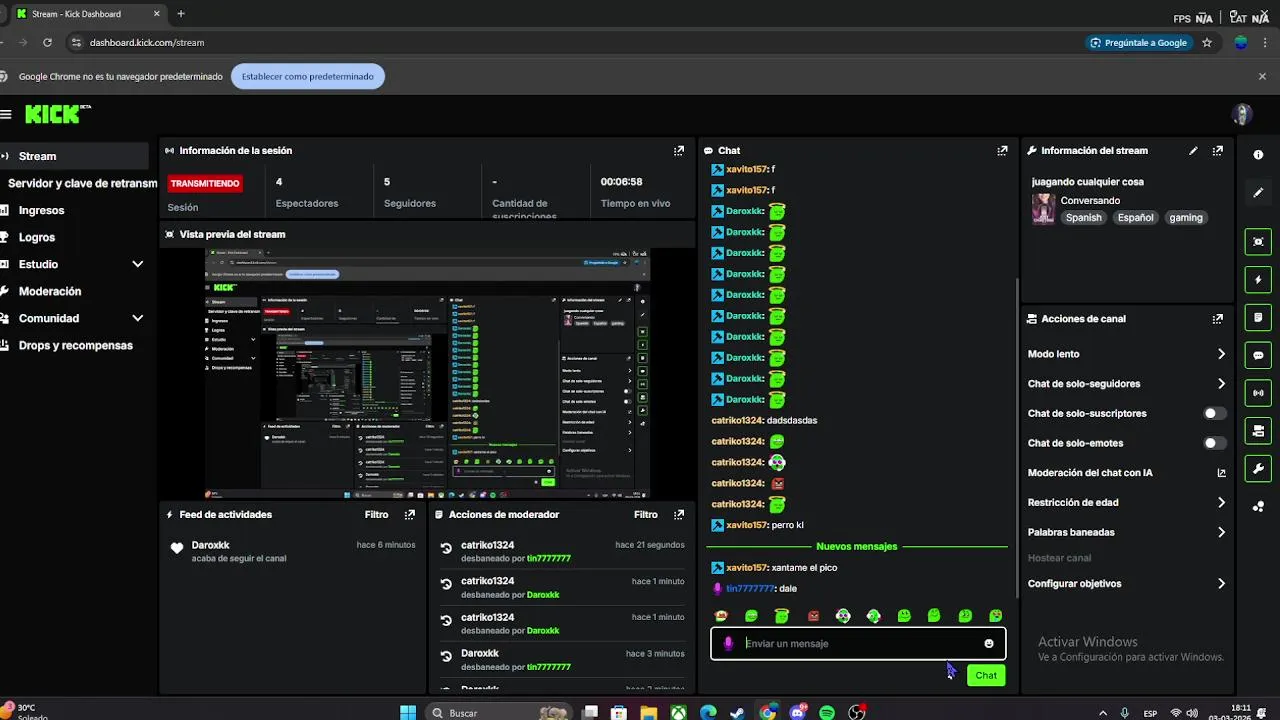Open the hamburger menu next to Kick logo
The image size is (1280, 720).
point(5,114)
